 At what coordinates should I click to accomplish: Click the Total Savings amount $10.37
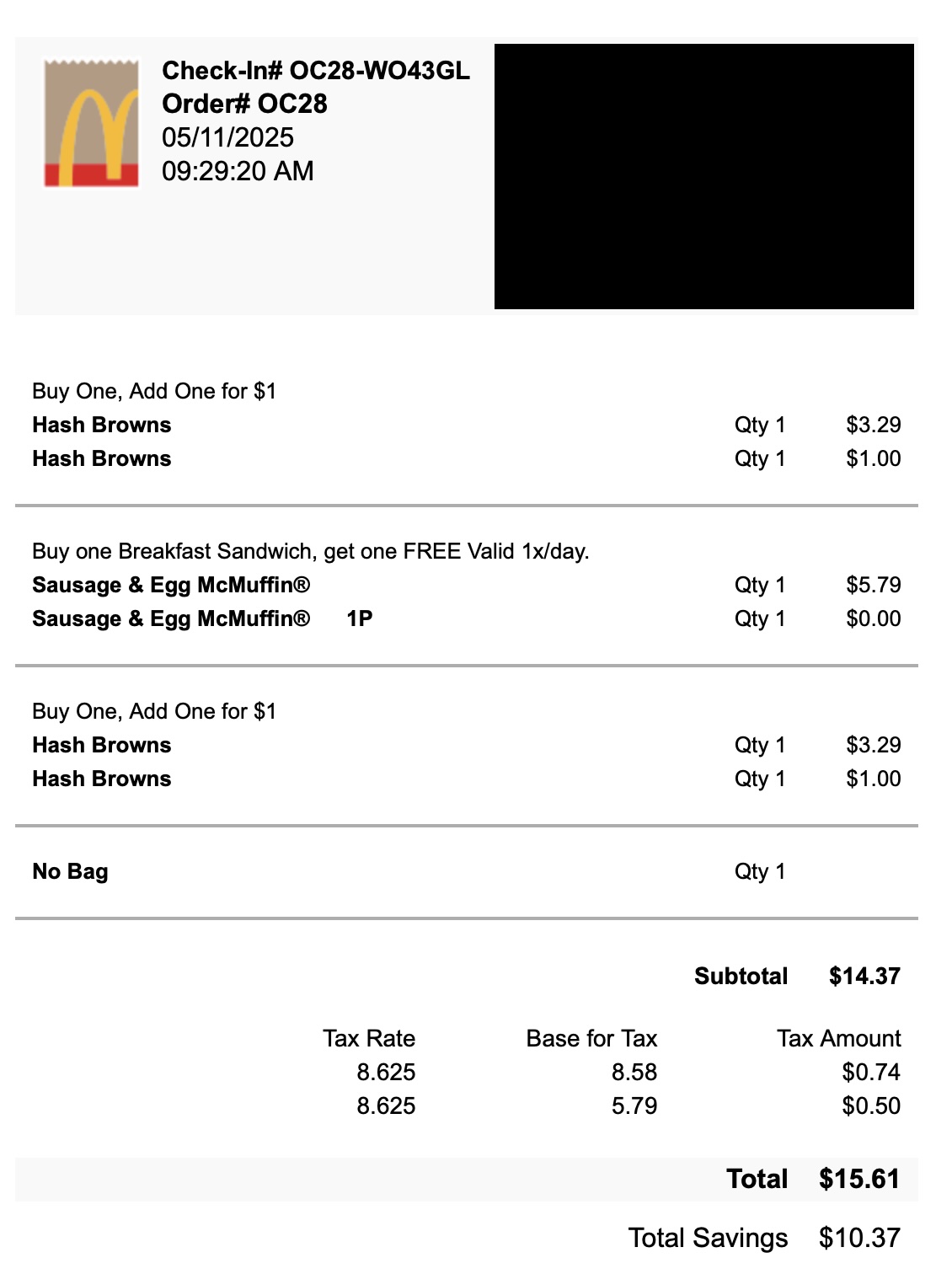pos(859,1239)
